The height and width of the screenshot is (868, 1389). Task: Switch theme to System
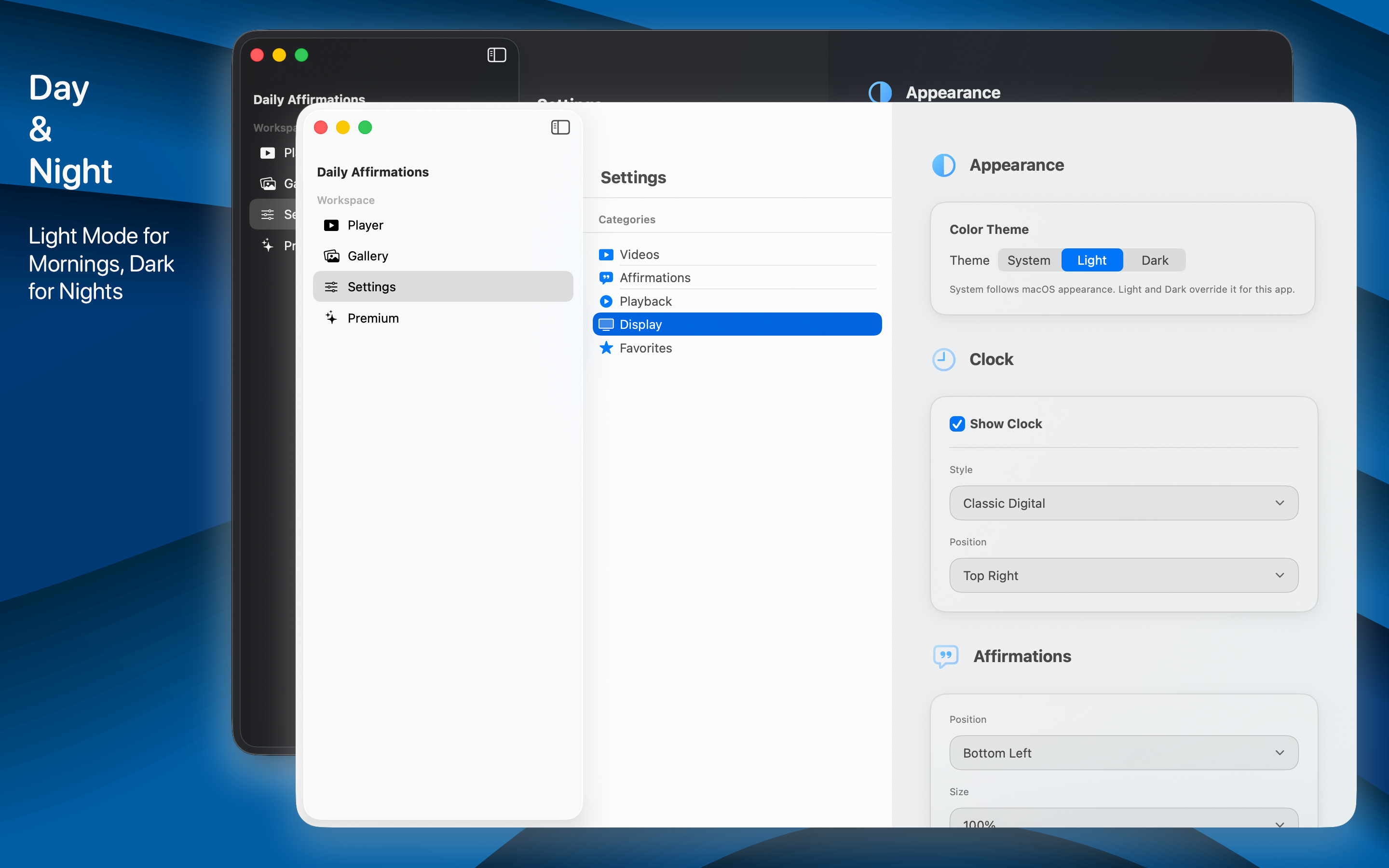(x=1029, y=260)
